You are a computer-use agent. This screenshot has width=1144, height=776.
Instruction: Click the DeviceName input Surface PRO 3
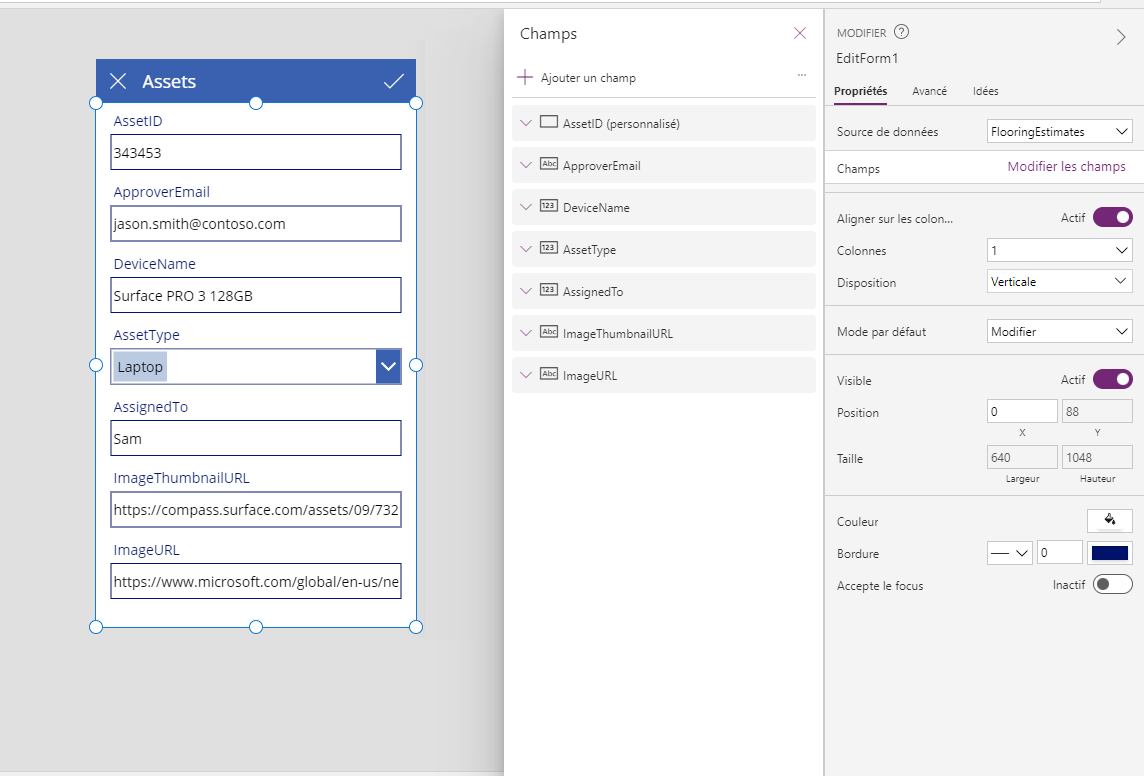(x=256, y=295)
